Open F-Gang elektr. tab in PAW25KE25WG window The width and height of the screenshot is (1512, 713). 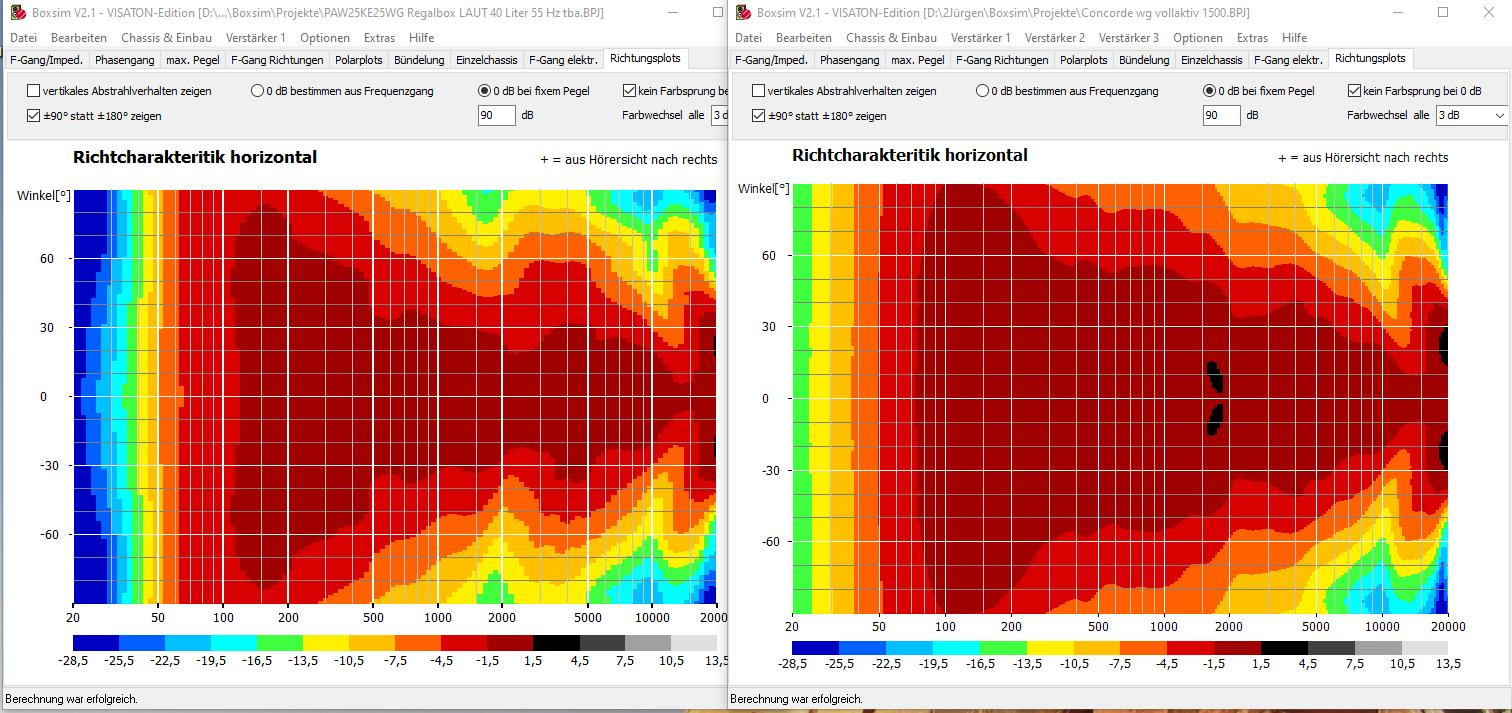coord(563,60)
